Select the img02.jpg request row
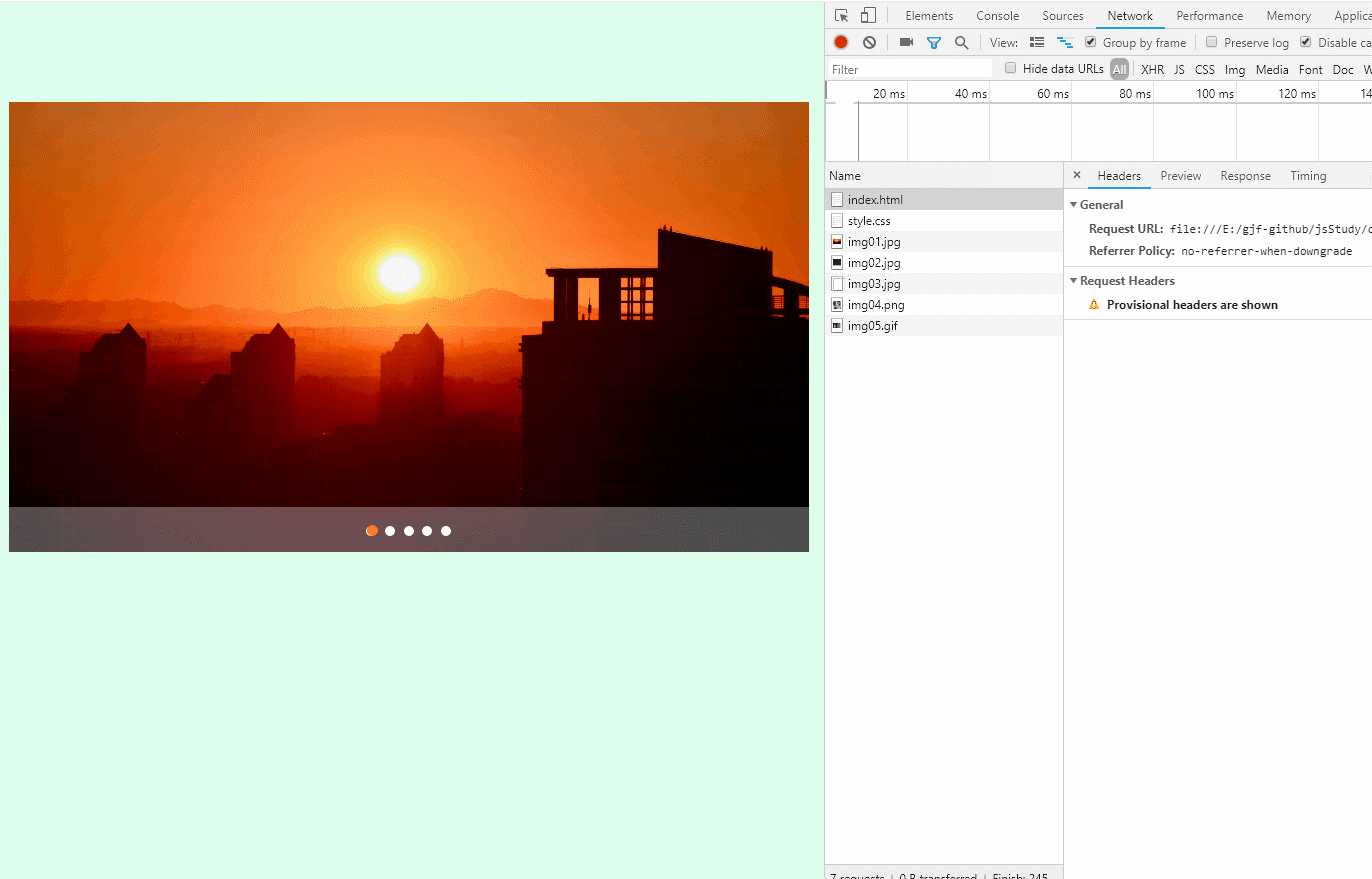Viewport: 1372px width, 879px height. (944, 263)
